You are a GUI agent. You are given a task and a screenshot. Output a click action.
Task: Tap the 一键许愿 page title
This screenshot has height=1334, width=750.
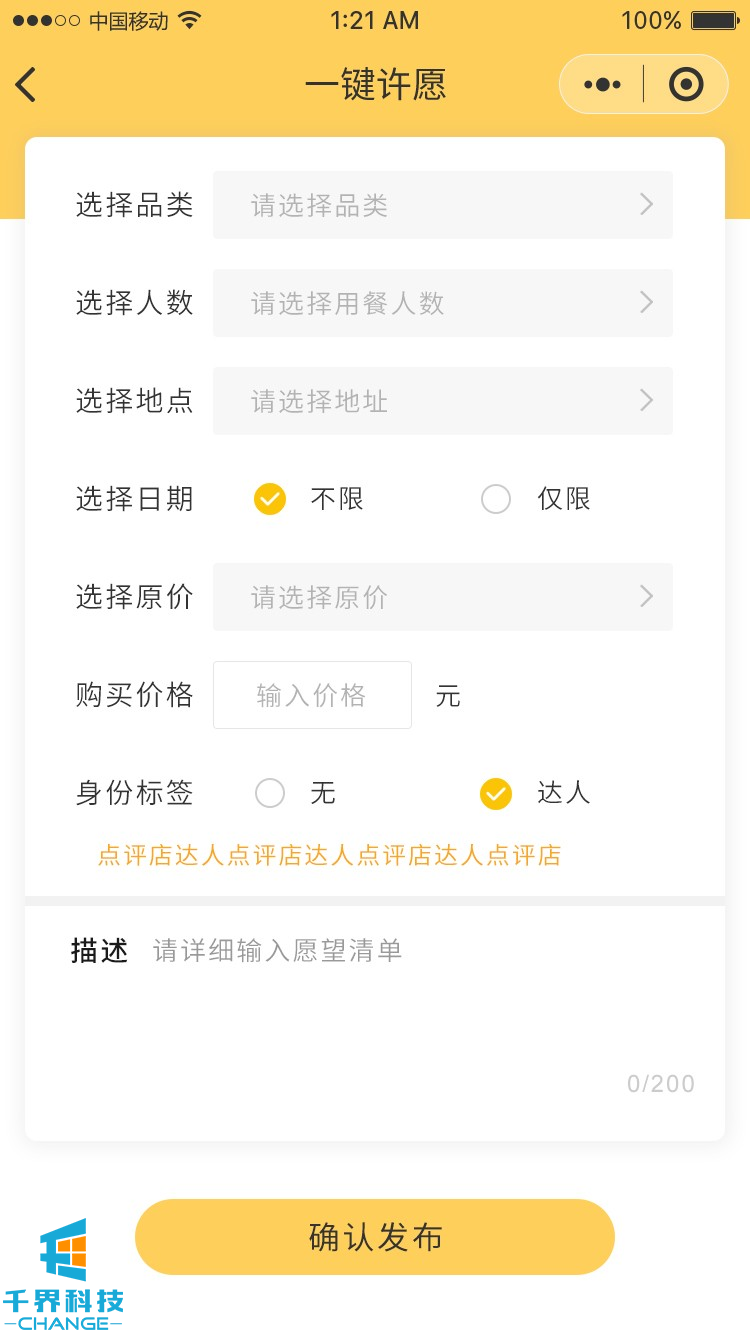click(x=375, y=85)
